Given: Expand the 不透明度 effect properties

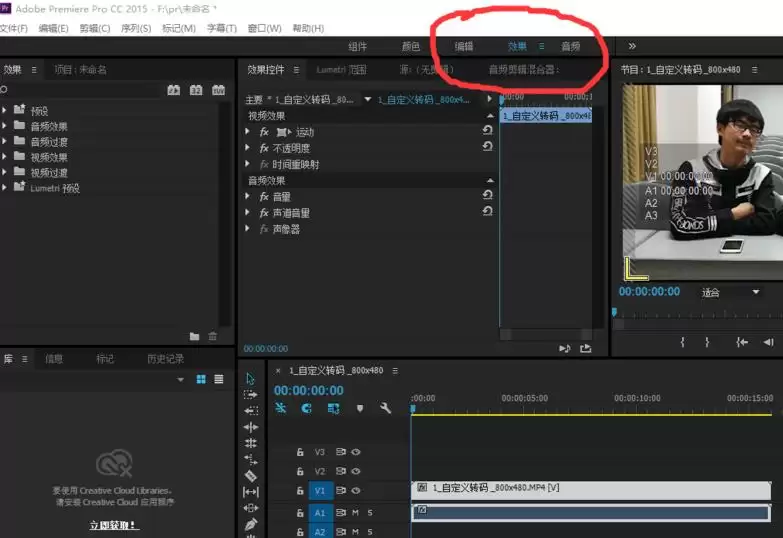Looking at the screenshot, I should (x=248, y=148).
